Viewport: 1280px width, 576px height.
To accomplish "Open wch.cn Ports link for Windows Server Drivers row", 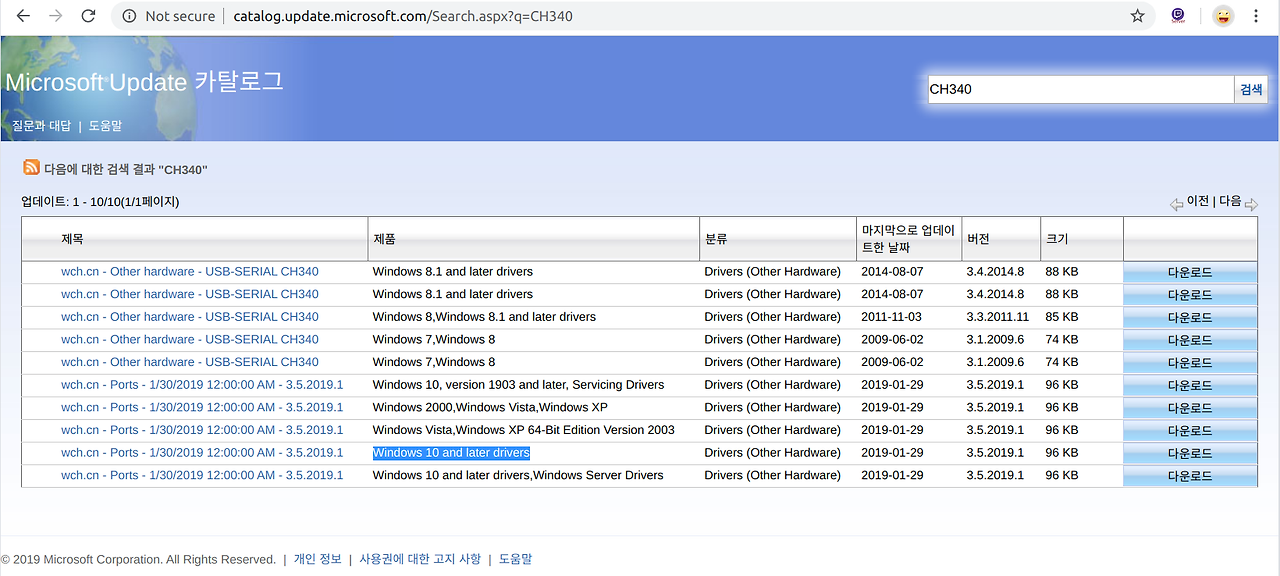I will click(202, 475).
